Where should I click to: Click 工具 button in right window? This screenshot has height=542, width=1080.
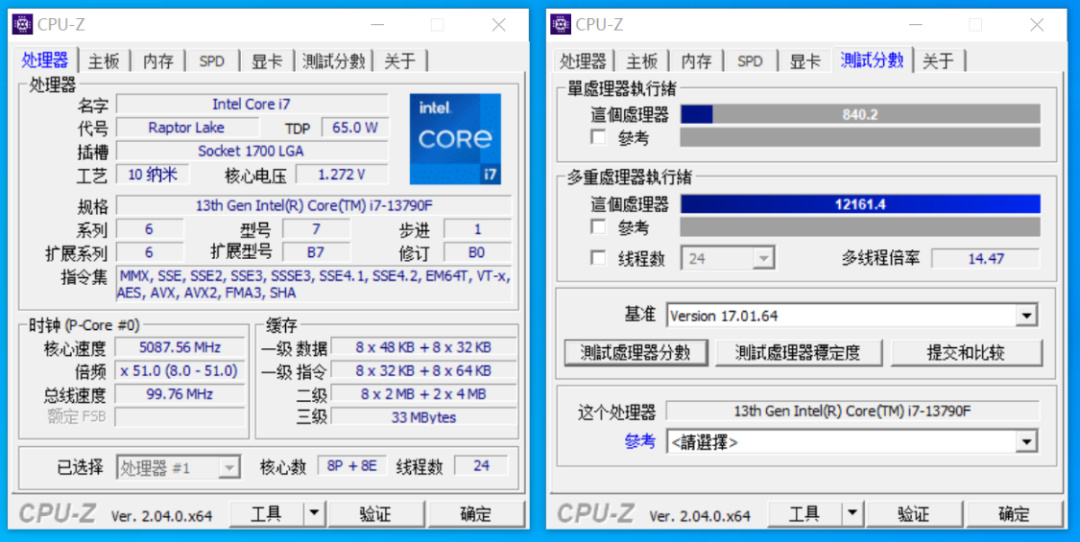(804, 514)
